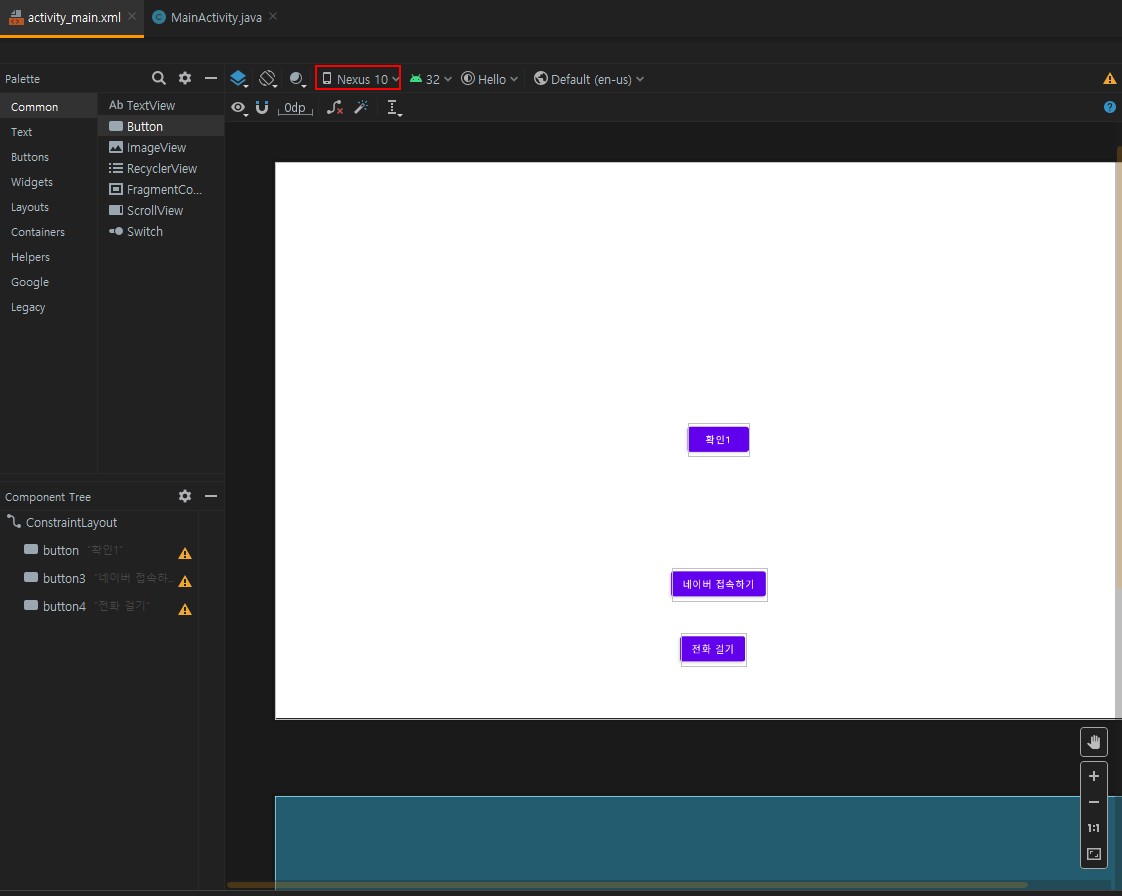Viewport: 1122px width, 896px height.
Task: Switch to the MainActivity.java tab
Action: 216,17
